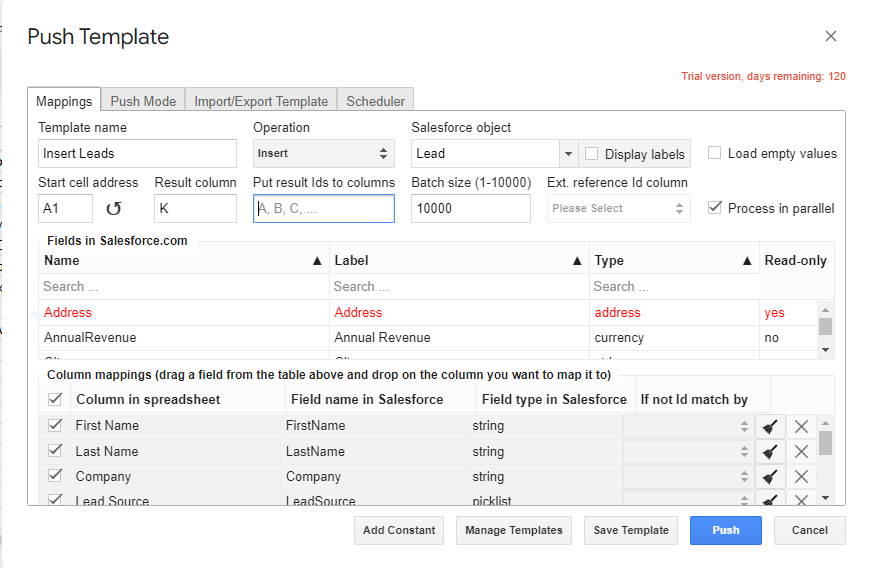This screenshot has width=869, height=568.
Task: Check the Load empty values option
Action: click(715, 153)
